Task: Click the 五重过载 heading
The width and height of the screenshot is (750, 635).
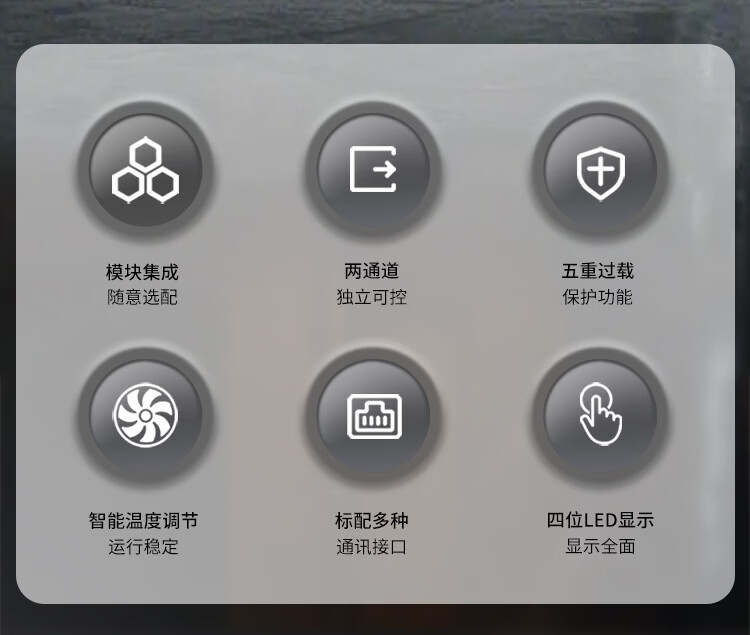Action: 598,271
